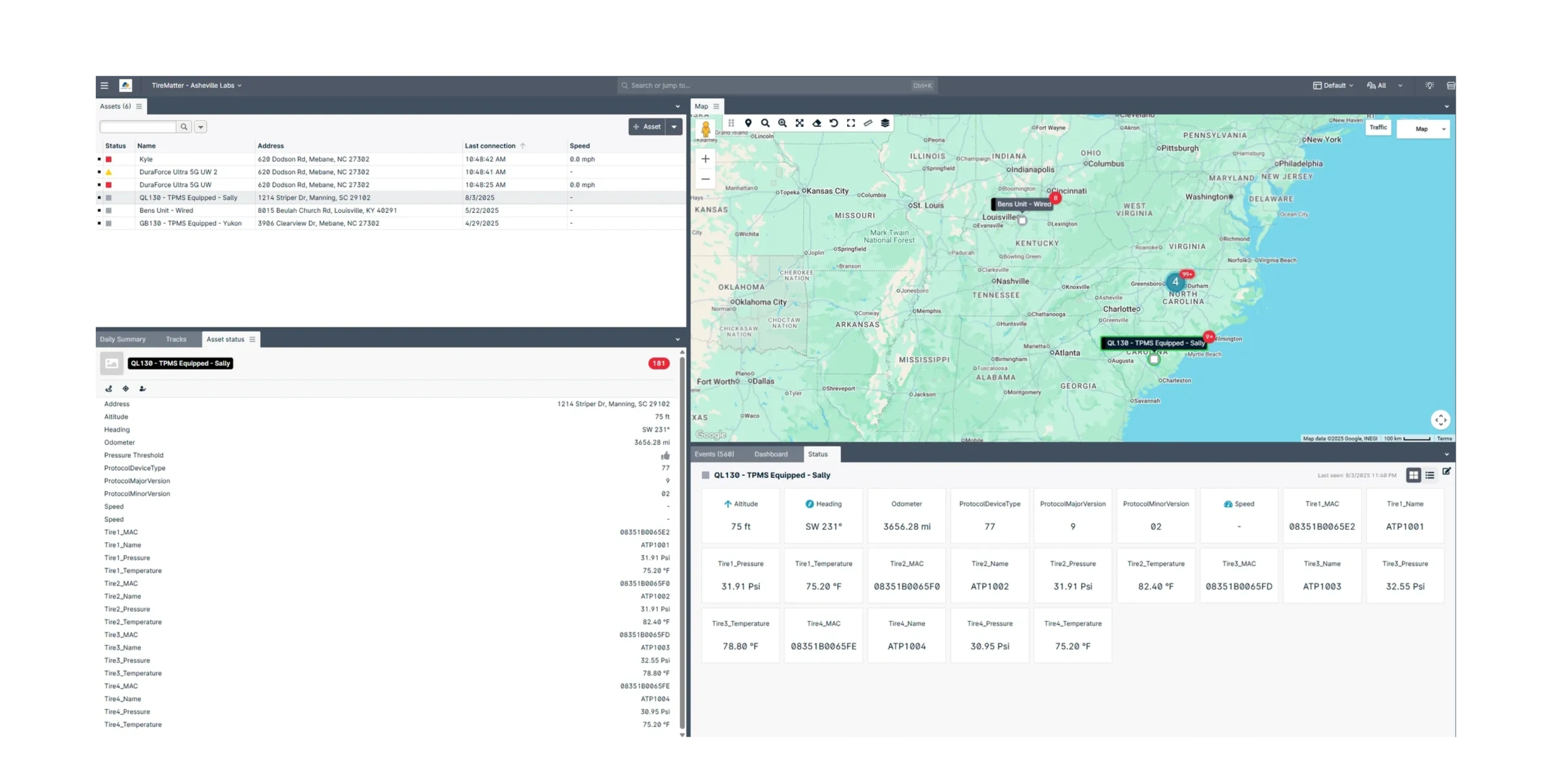Click the edit pencil icon in Status panel

pyautogui.click(x=1447, y=472)
